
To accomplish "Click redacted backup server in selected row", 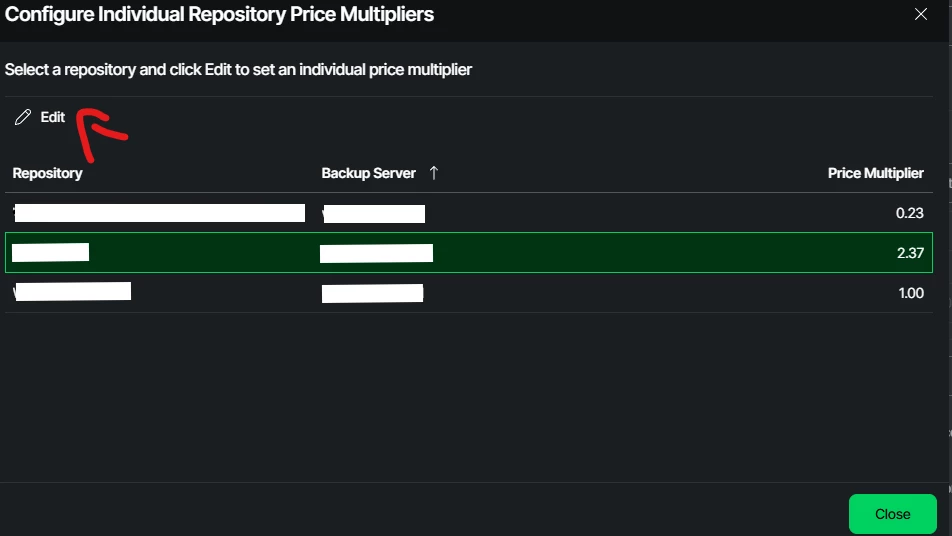I will point(376,253).
